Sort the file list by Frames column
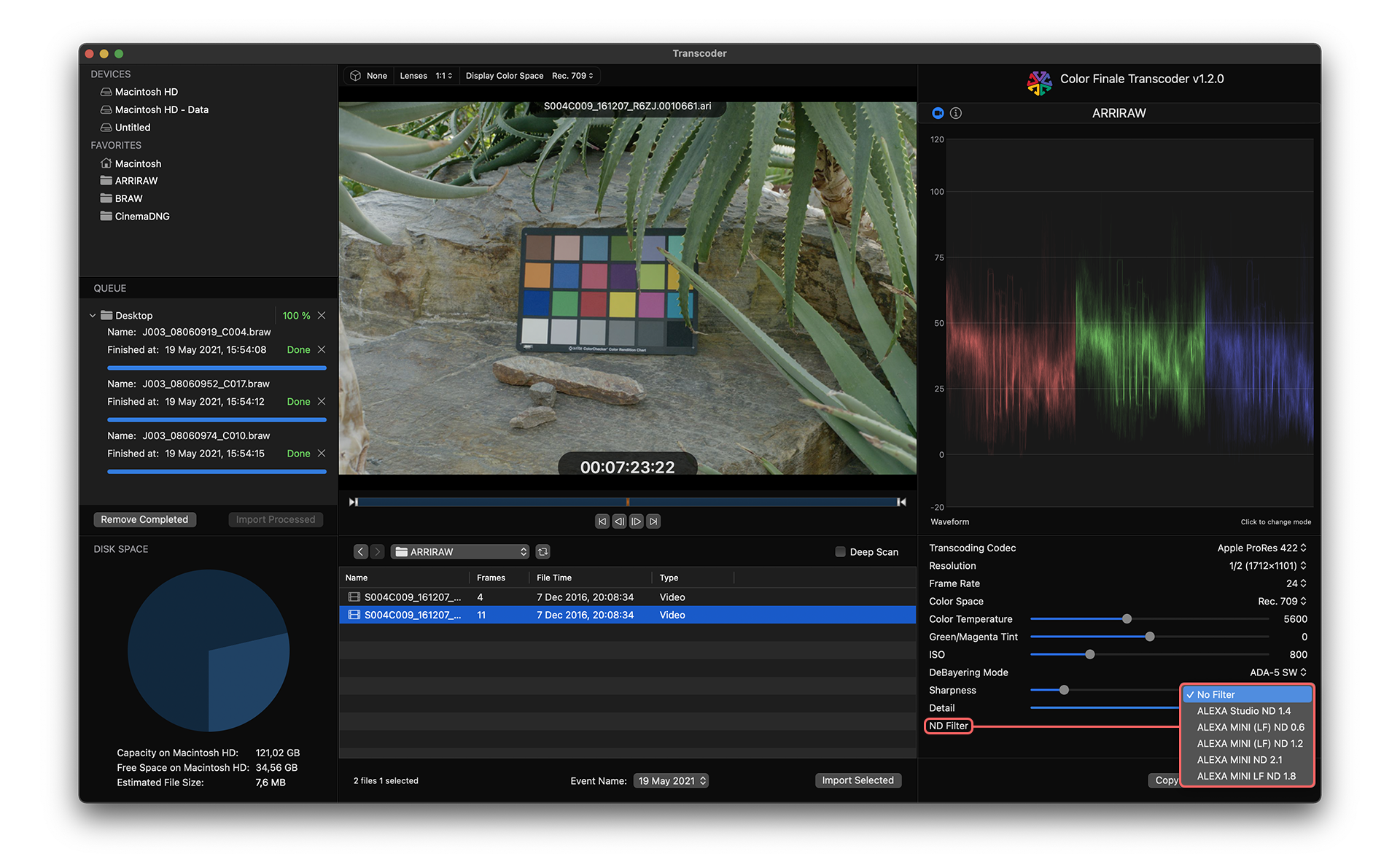 (499, 578)
